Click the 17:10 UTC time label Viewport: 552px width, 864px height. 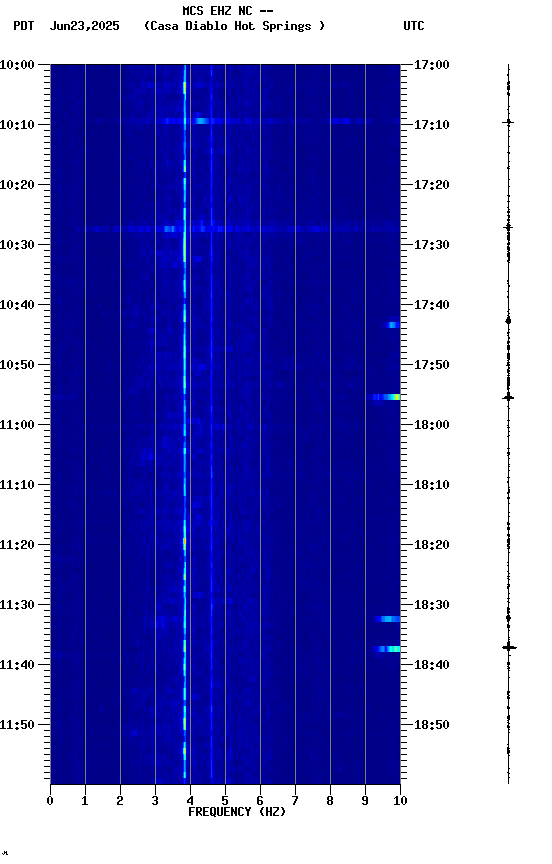tap(432, 125)
